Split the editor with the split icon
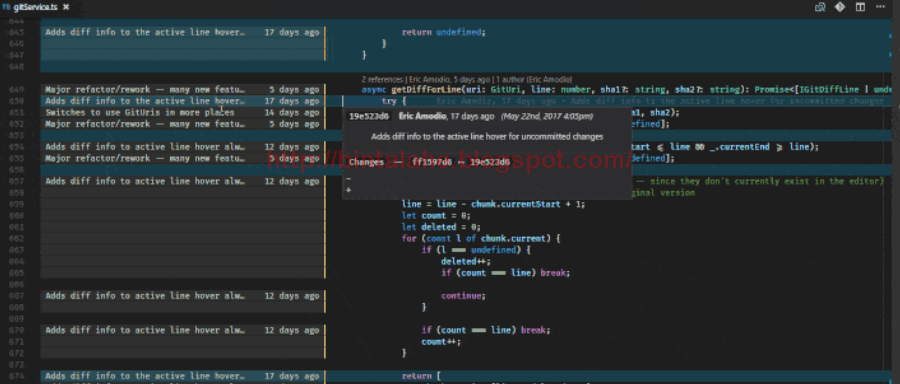 pyautogui.click(x=860, y=7)
